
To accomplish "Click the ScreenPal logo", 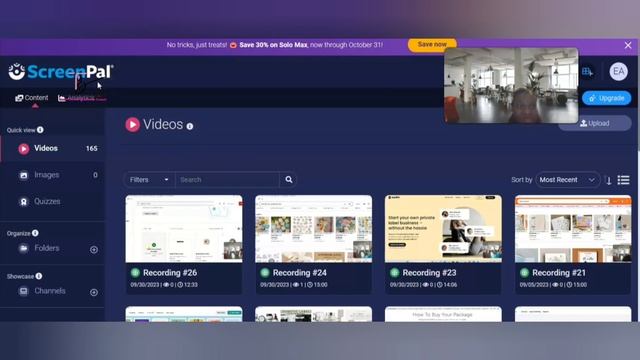I will tap(61, 72).
